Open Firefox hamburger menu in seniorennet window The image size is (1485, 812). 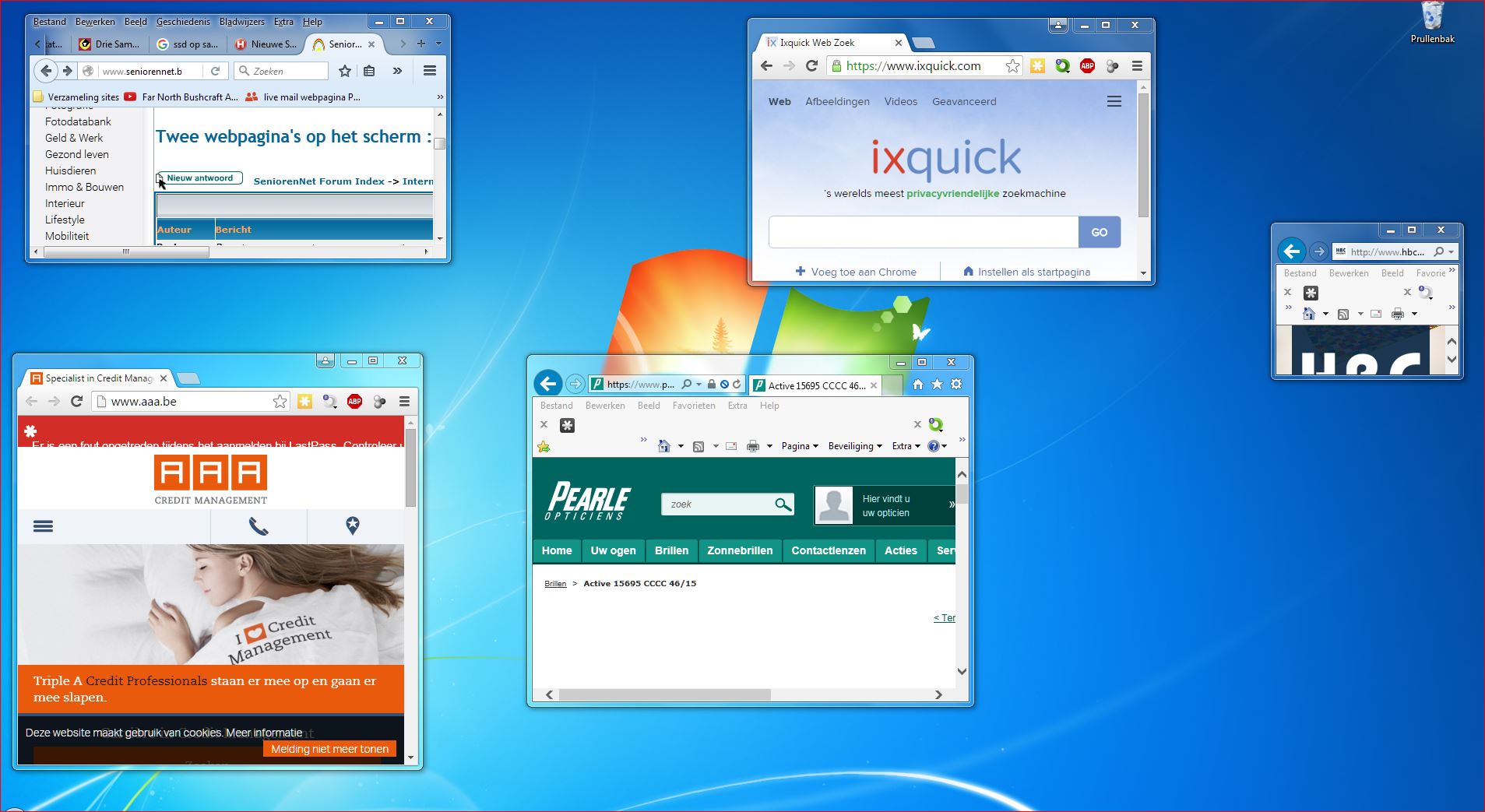[x=429, y=71]
